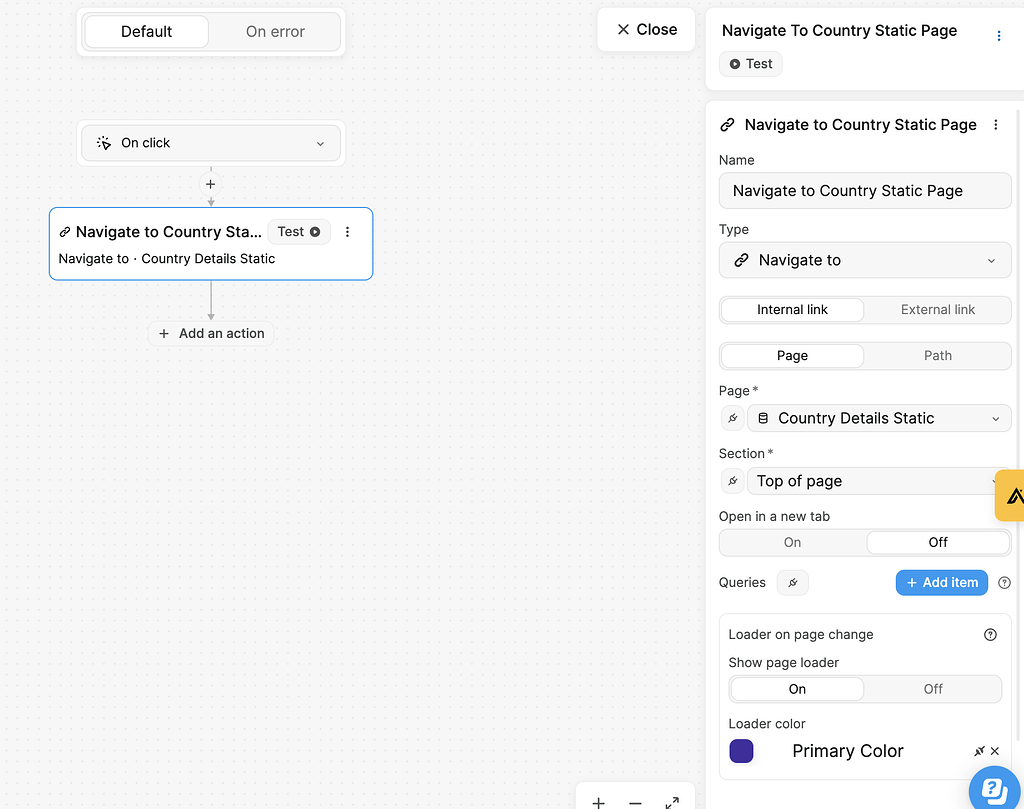The image size is (1024, 809).
Task: Click the help icon beside Add item button
Action: (1004, 582)
